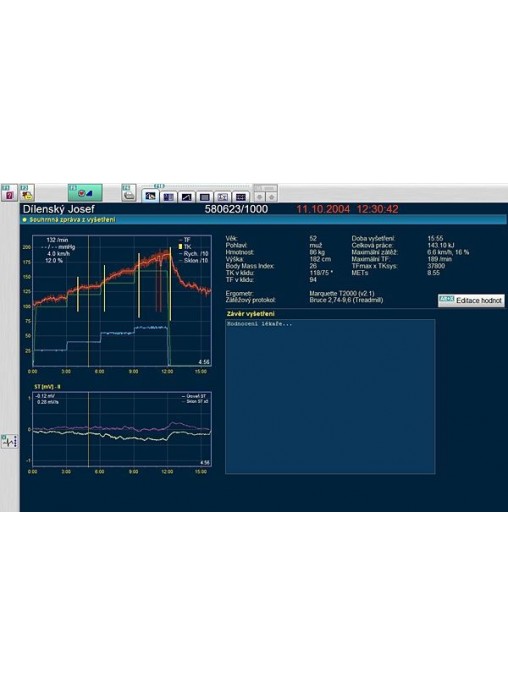Image resolution: width=508 pixels, height=696 pixels.
Task: Click the ECG waveform icon in left sidebar
Action: coord(9,441)
